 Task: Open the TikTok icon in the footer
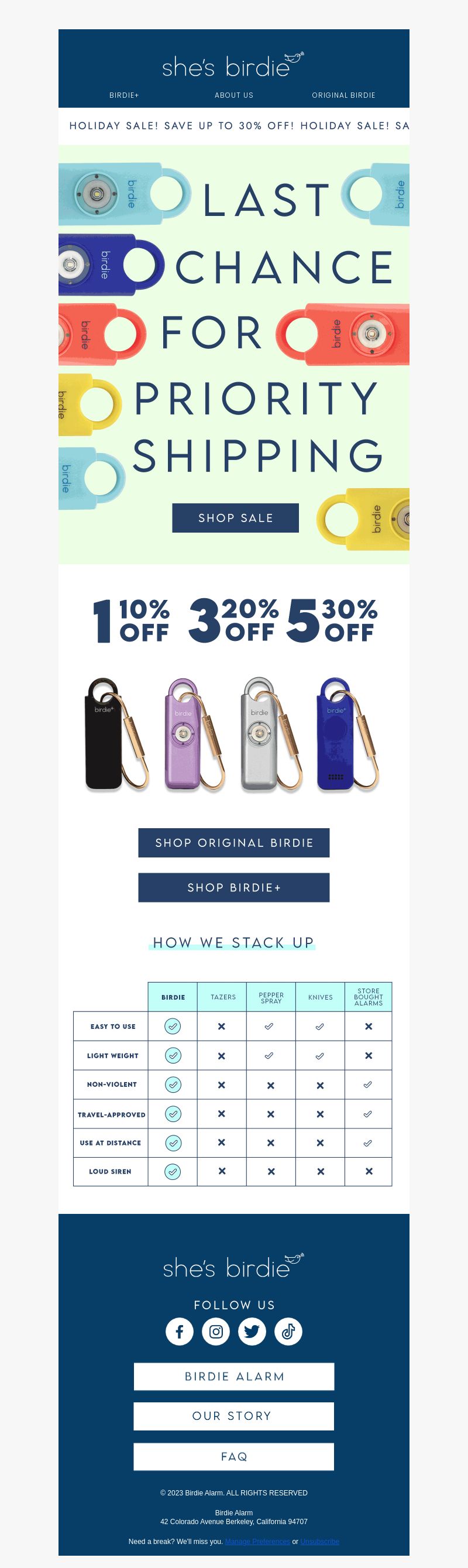coord(288,1331)
